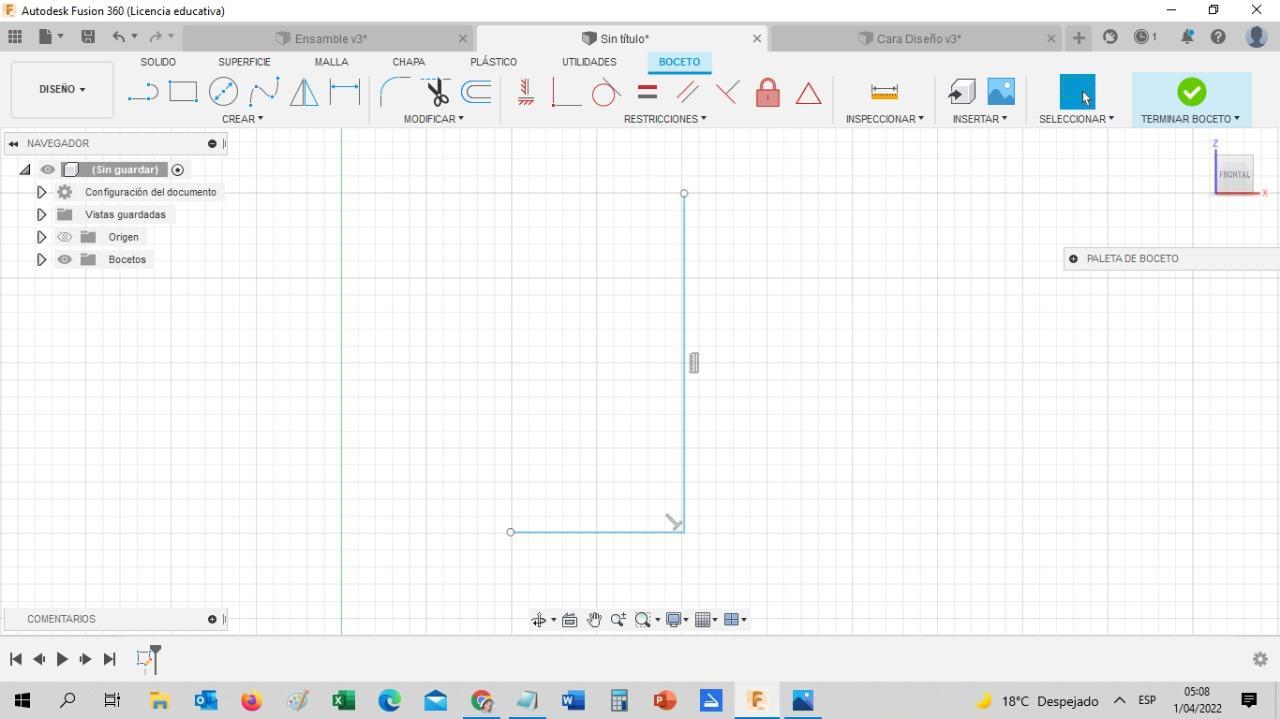Viewport: 1280px width, 719px height.
Task: Select the Sketch Dimension tool
Action: [345, 92]
